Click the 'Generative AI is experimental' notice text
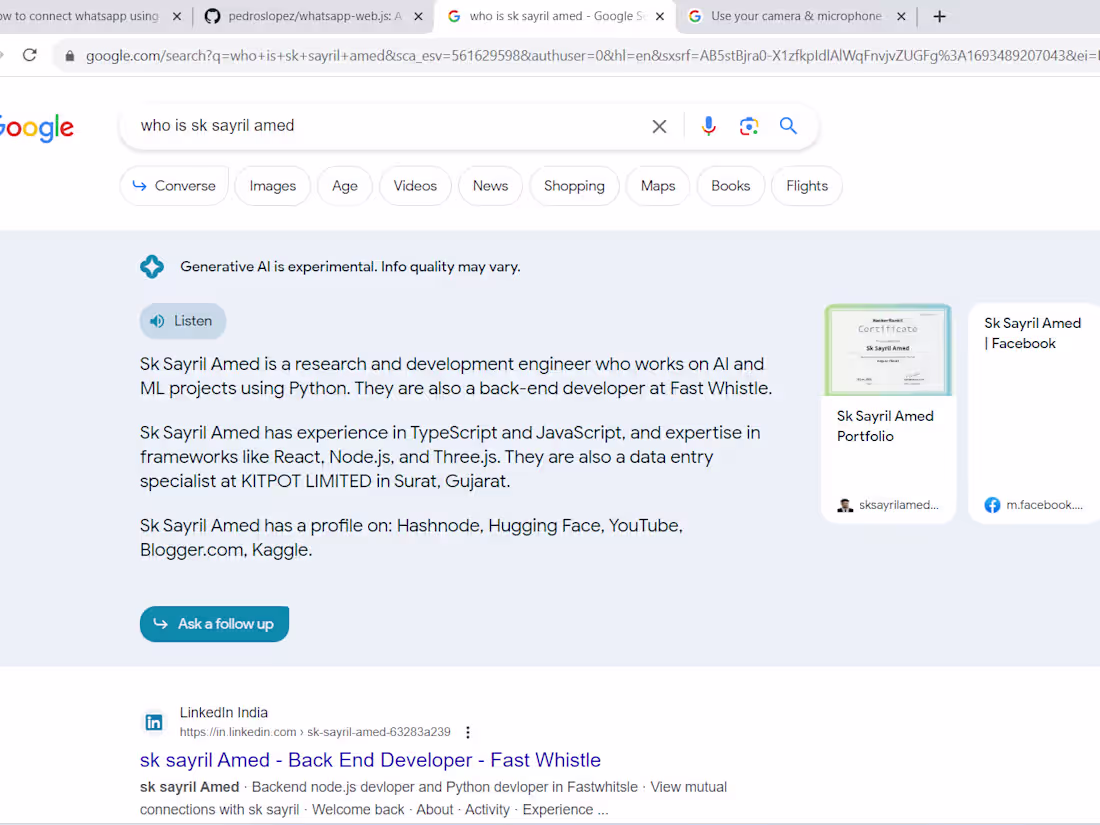 click(350, 267)
